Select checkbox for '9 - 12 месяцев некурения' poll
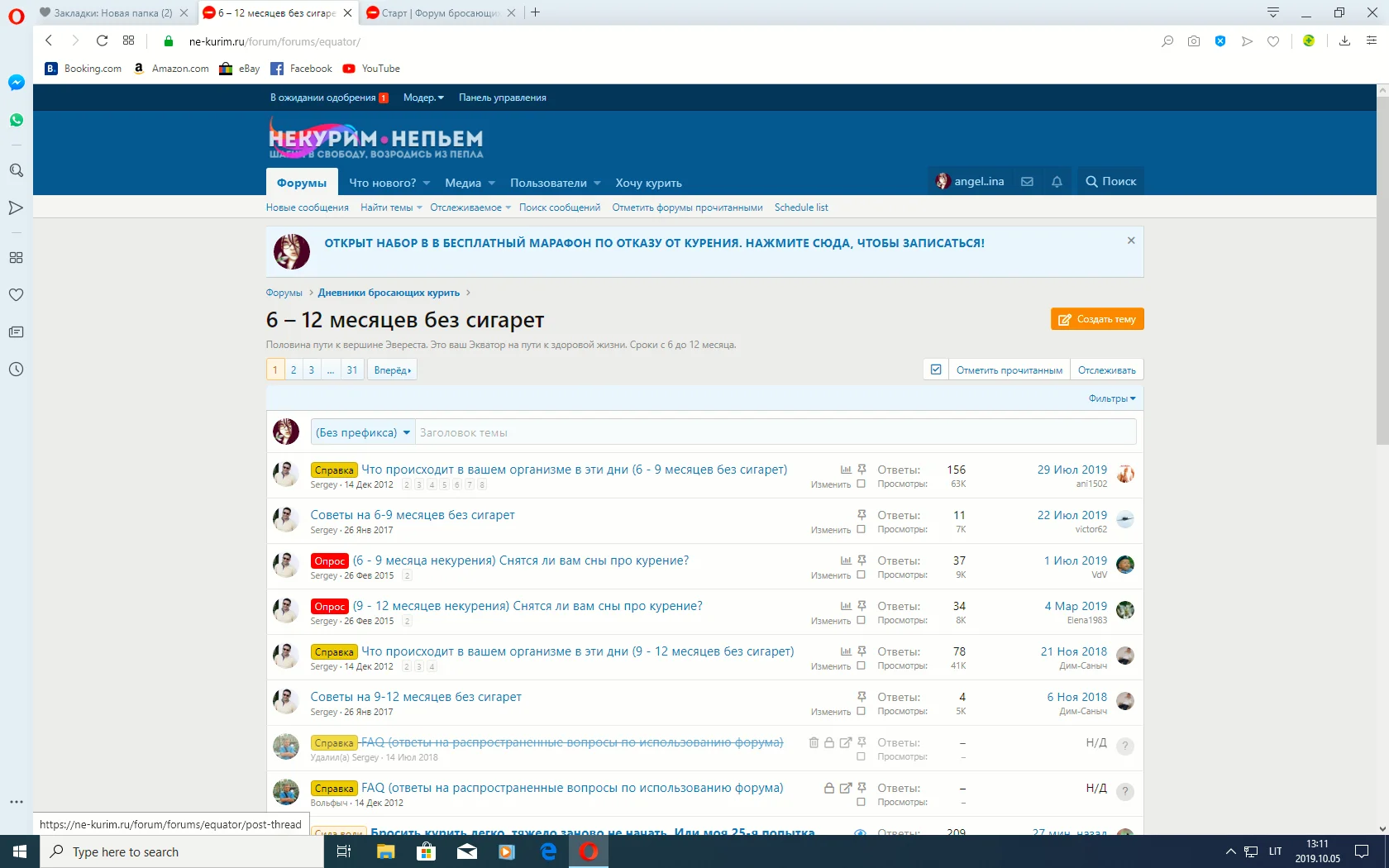Screen dimensions: 1389x868 point(861,621)
